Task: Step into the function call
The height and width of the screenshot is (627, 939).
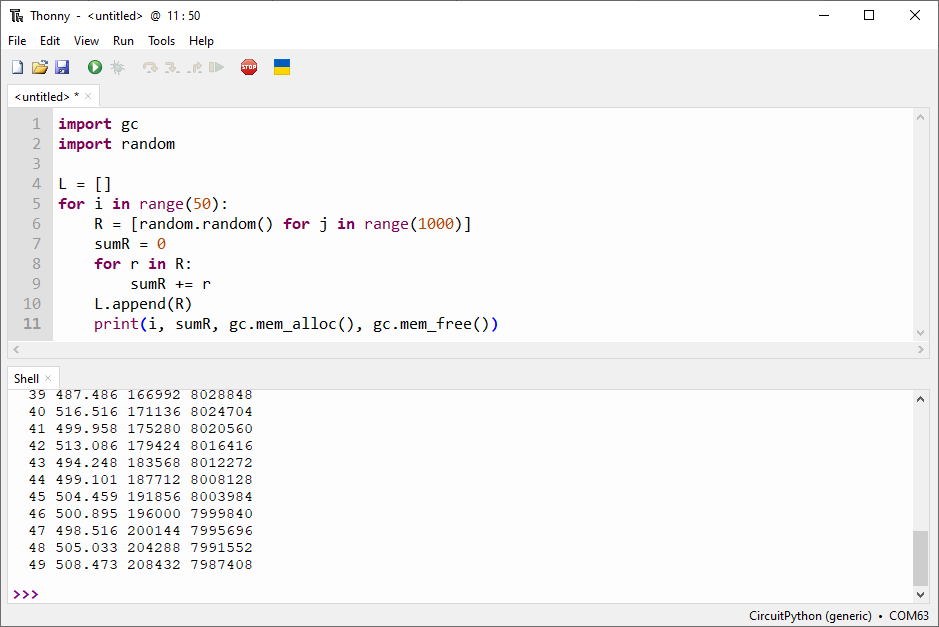Action: coord(172,67)
